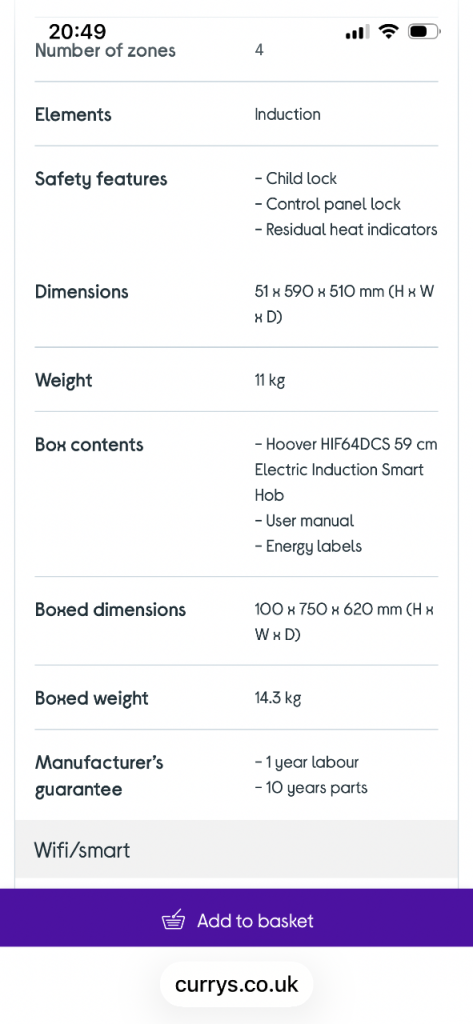Tap the Hoover HIF64DCS 59 cm text
This screenshot has width=473, height=1024.
[346, 445]
